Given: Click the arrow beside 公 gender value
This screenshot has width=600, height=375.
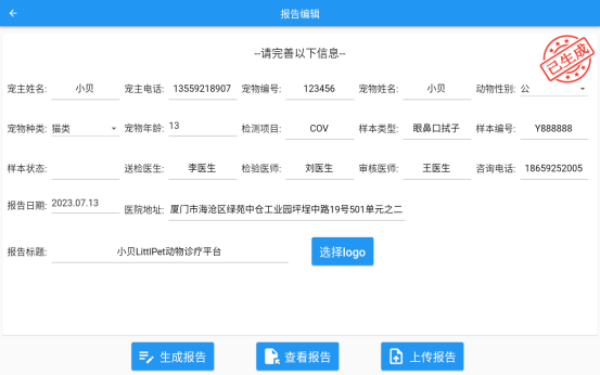Looking at the screenshot, I should 582,89.
